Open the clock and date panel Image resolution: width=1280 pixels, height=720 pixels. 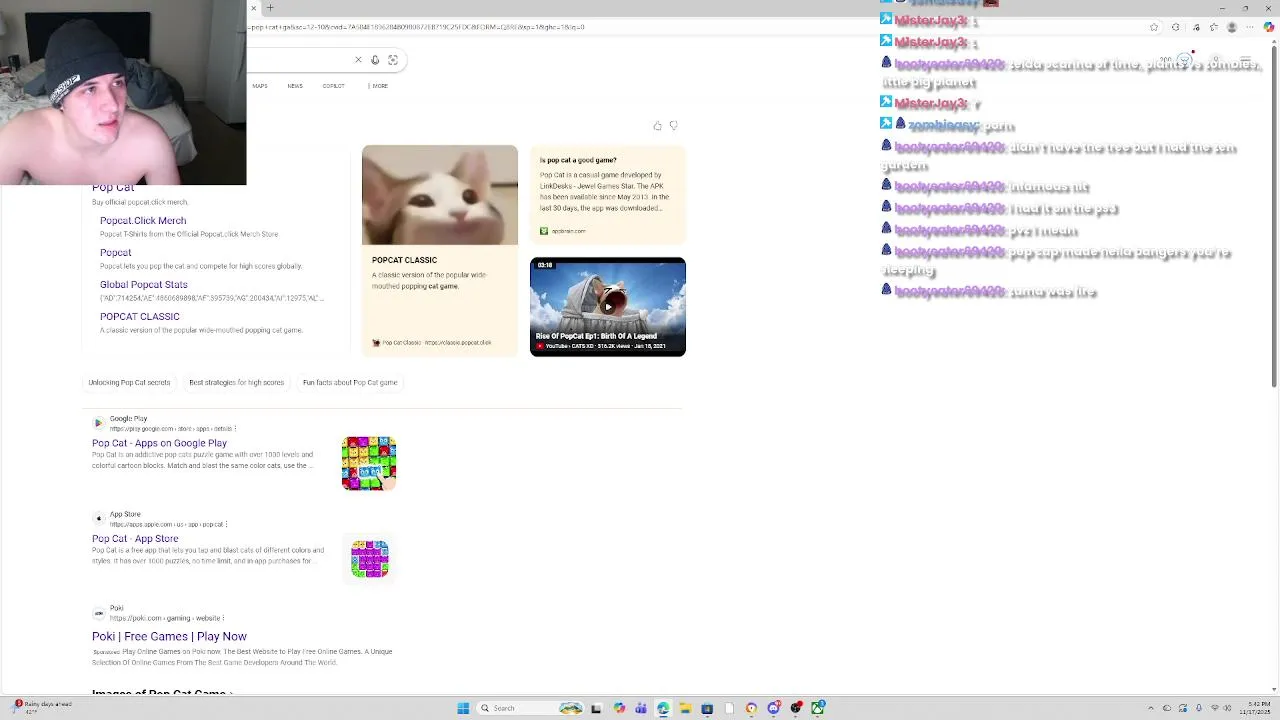point(1256,708)
